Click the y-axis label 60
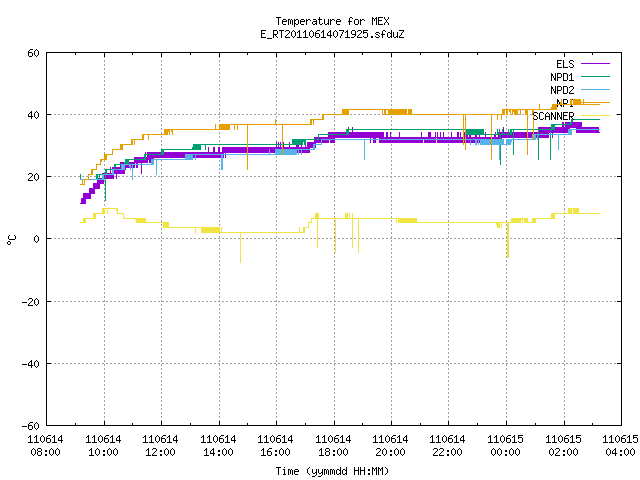This screenshot has height=480, width=640. 33,53
